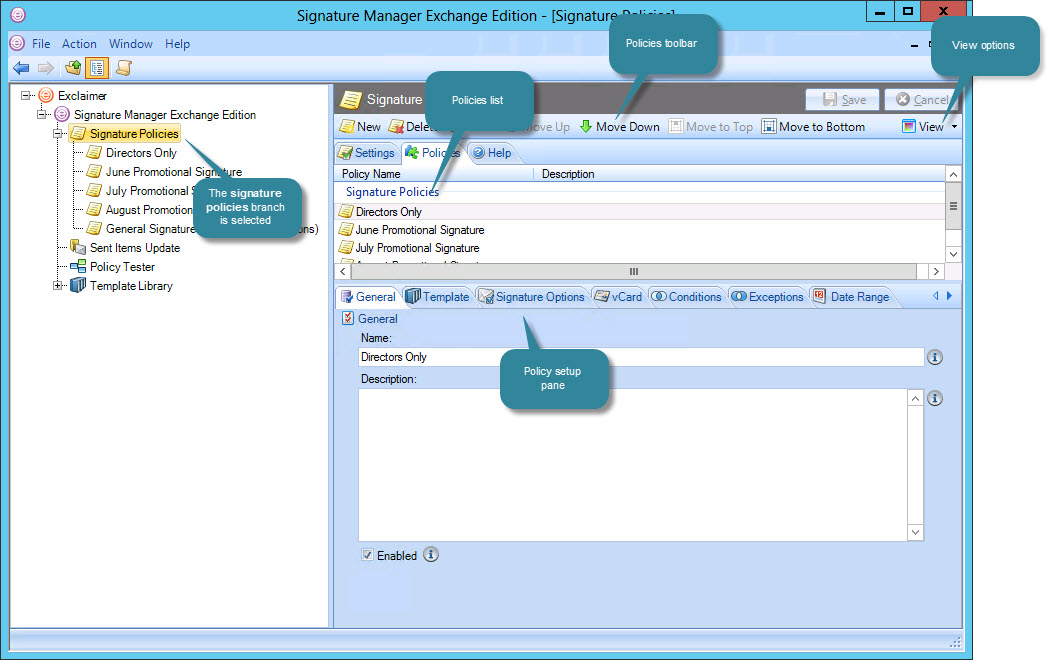Click info icon beside Description box
This screenshot has height=660, width=1049.
[x=935, y=399]
